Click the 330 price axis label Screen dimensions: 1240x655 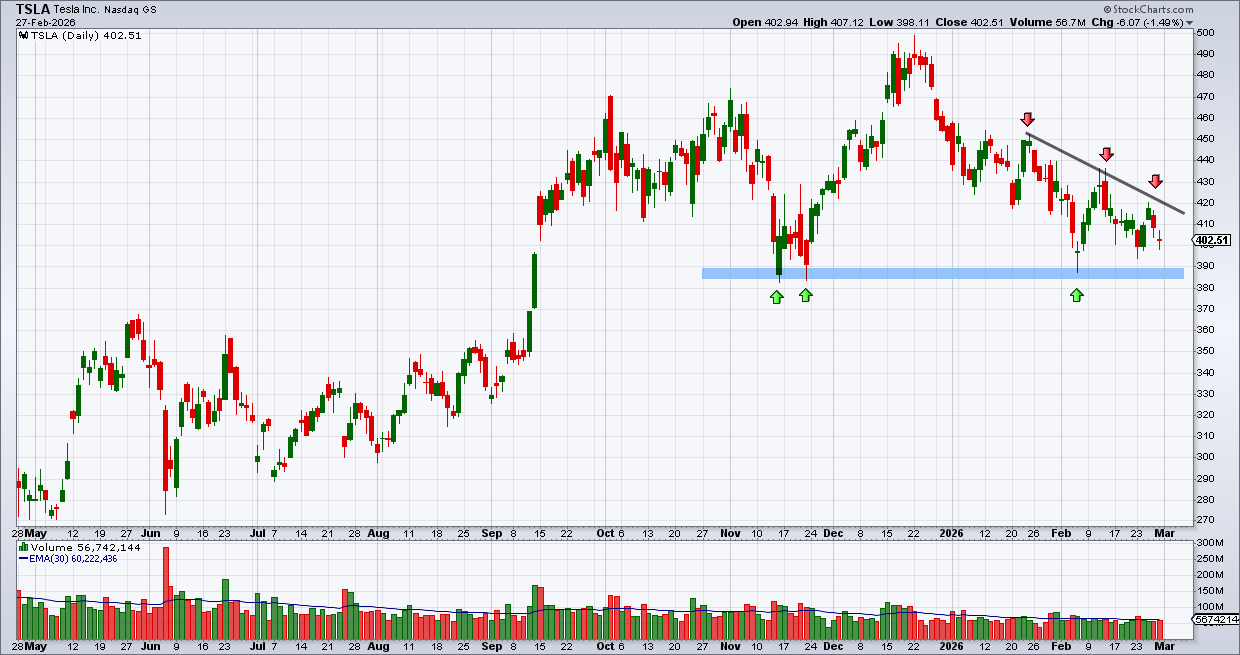pyautogui.click(x=1206, y=393)
